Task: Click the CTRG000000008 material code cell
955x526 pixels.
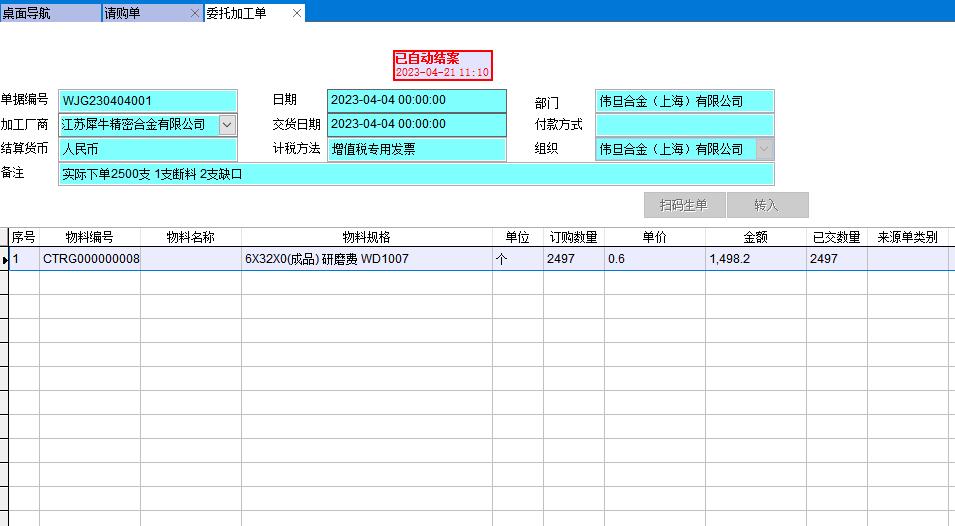Action: [90, 259]
